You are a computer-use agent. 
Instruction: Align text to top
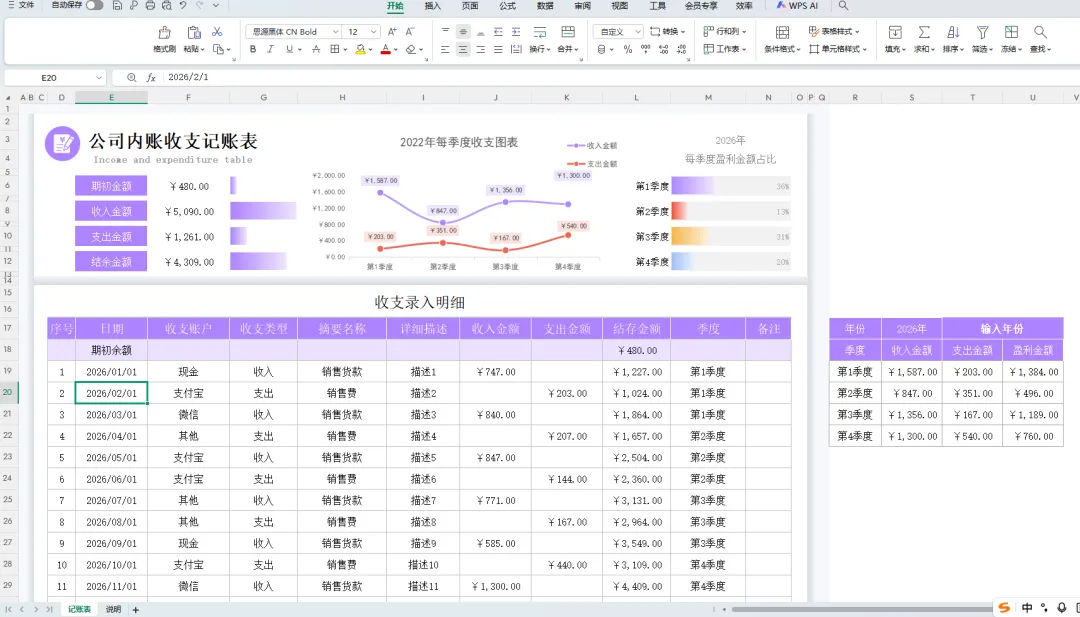(x=446, y=32)
